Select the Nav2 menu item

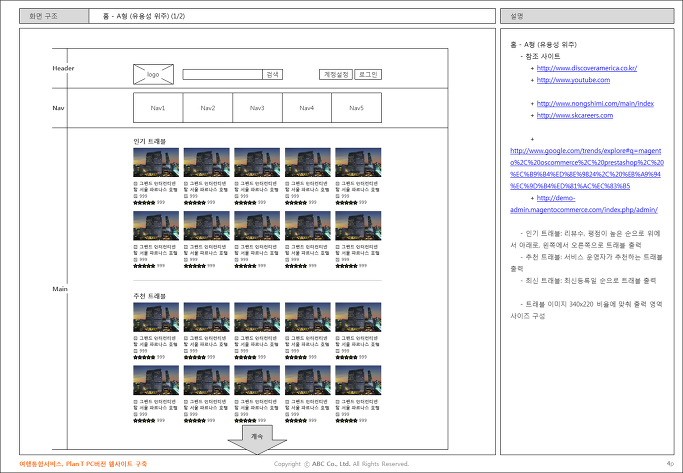point(208,108)
